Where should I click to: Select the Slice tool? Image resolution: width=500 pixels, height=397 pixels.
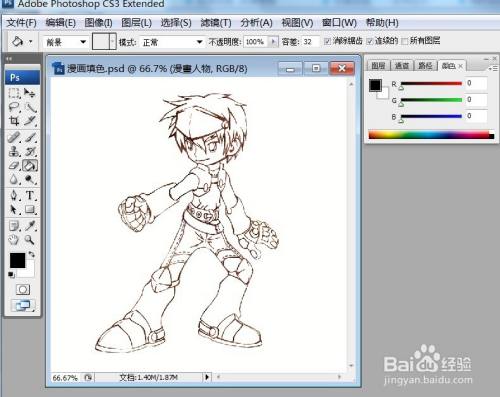(30, 121)
